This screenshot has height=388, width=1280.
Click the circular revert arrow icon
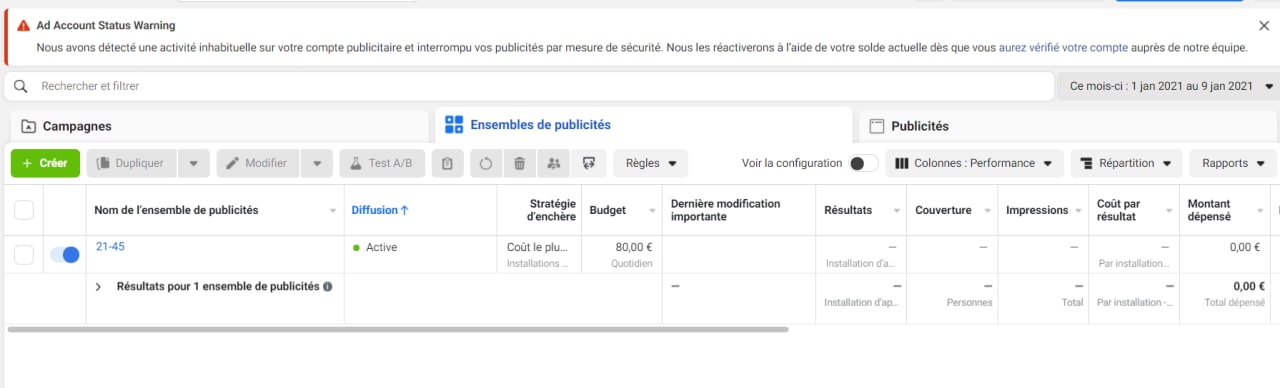pyautogui.click(x=486, y=163)
